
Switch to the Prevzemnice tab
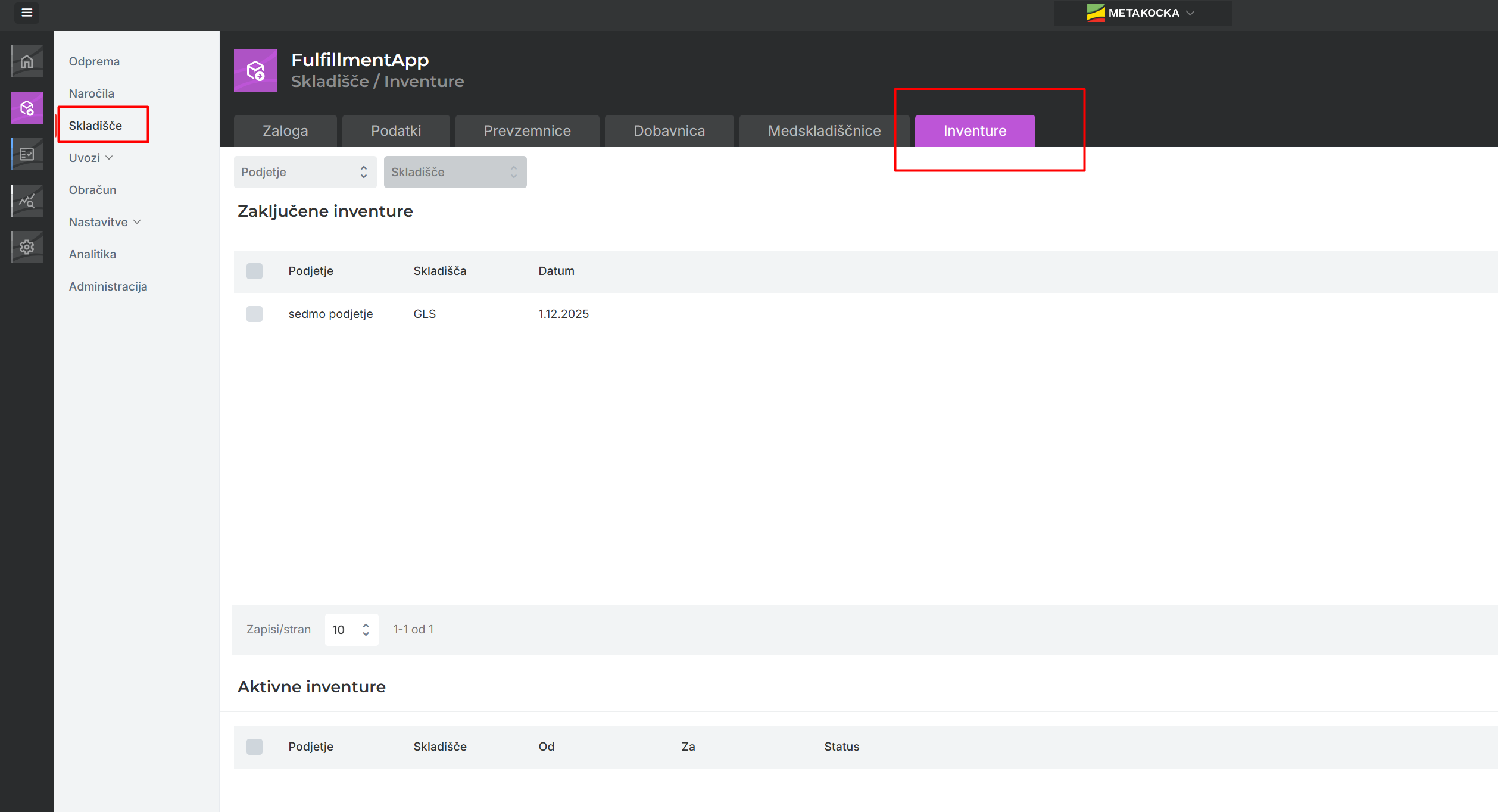pos(527,131)
